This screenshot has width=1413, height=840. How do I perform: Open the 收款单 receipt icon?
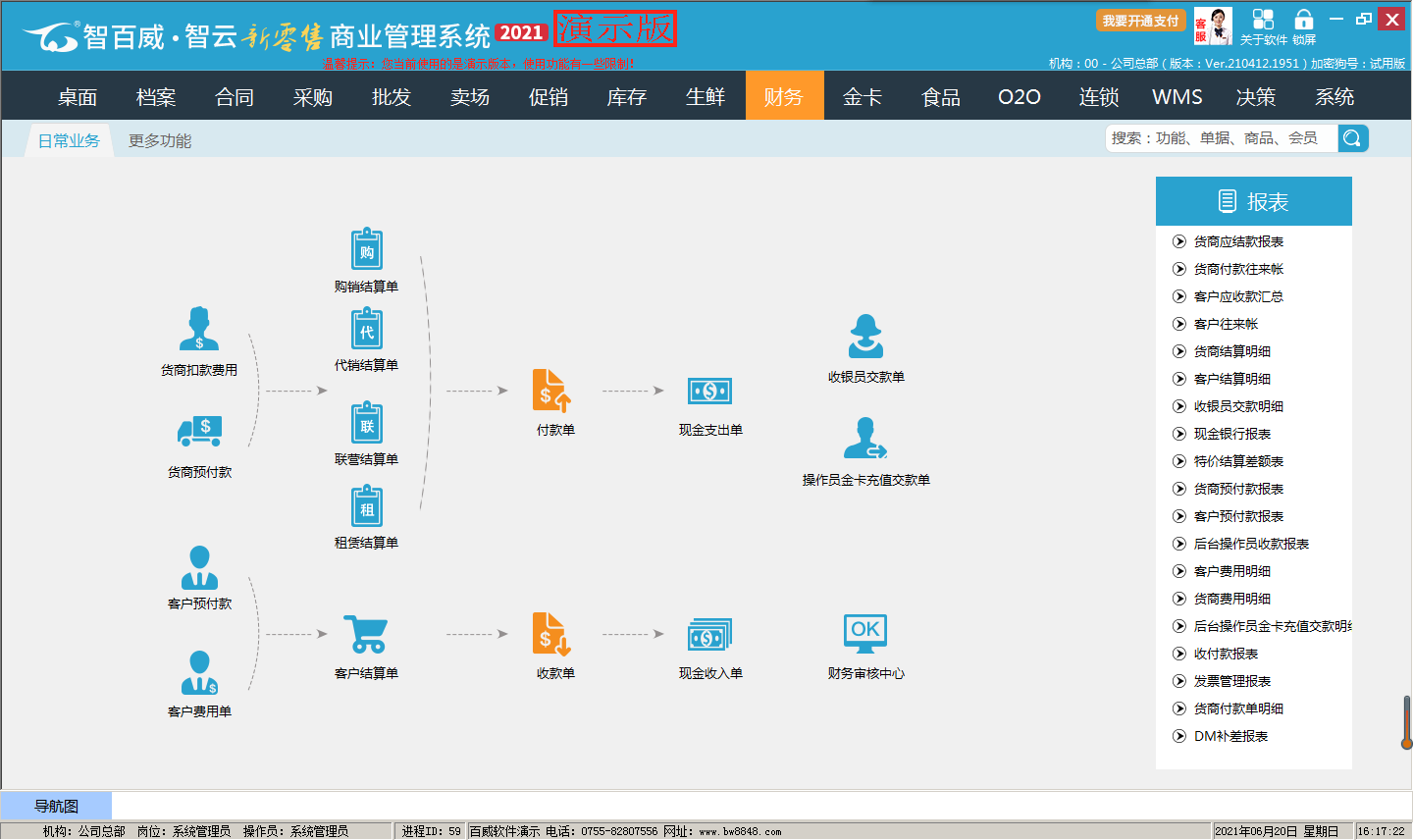(x=551, y=634)
